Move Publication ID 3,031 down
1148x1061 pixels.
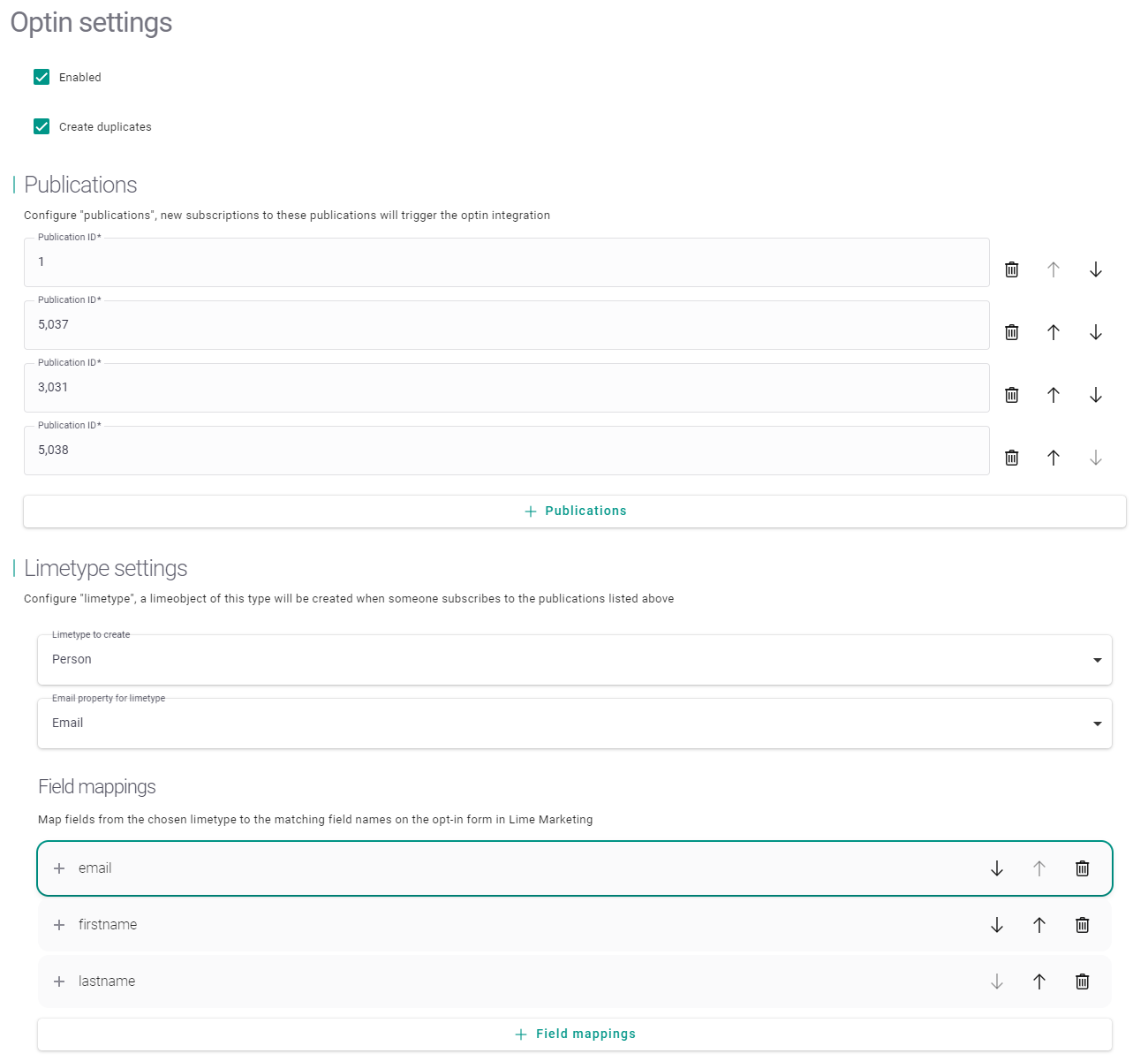point(1096,394)
